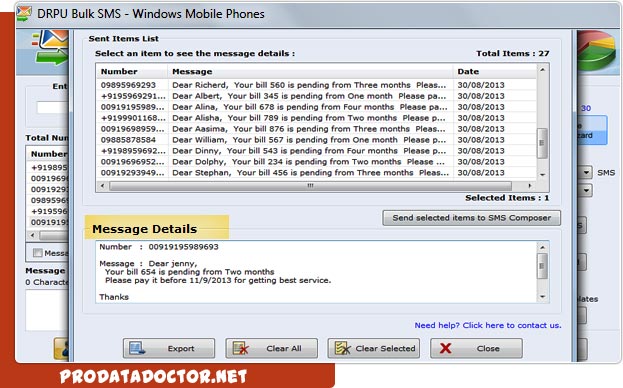Select the row for Dear William bill 567

pyautogui.click(x=316, y=140)
